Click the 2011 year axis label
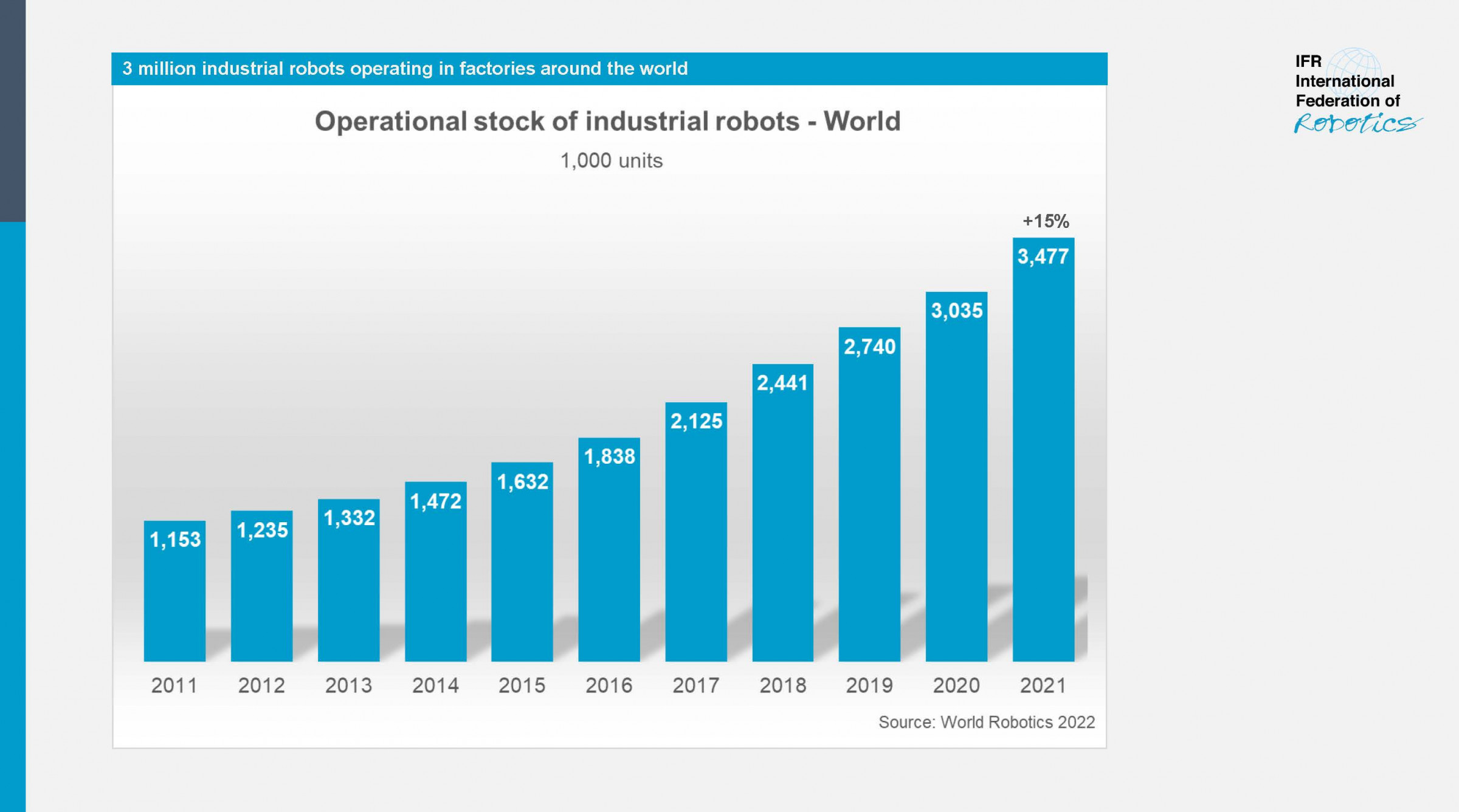 pos(174,686)
